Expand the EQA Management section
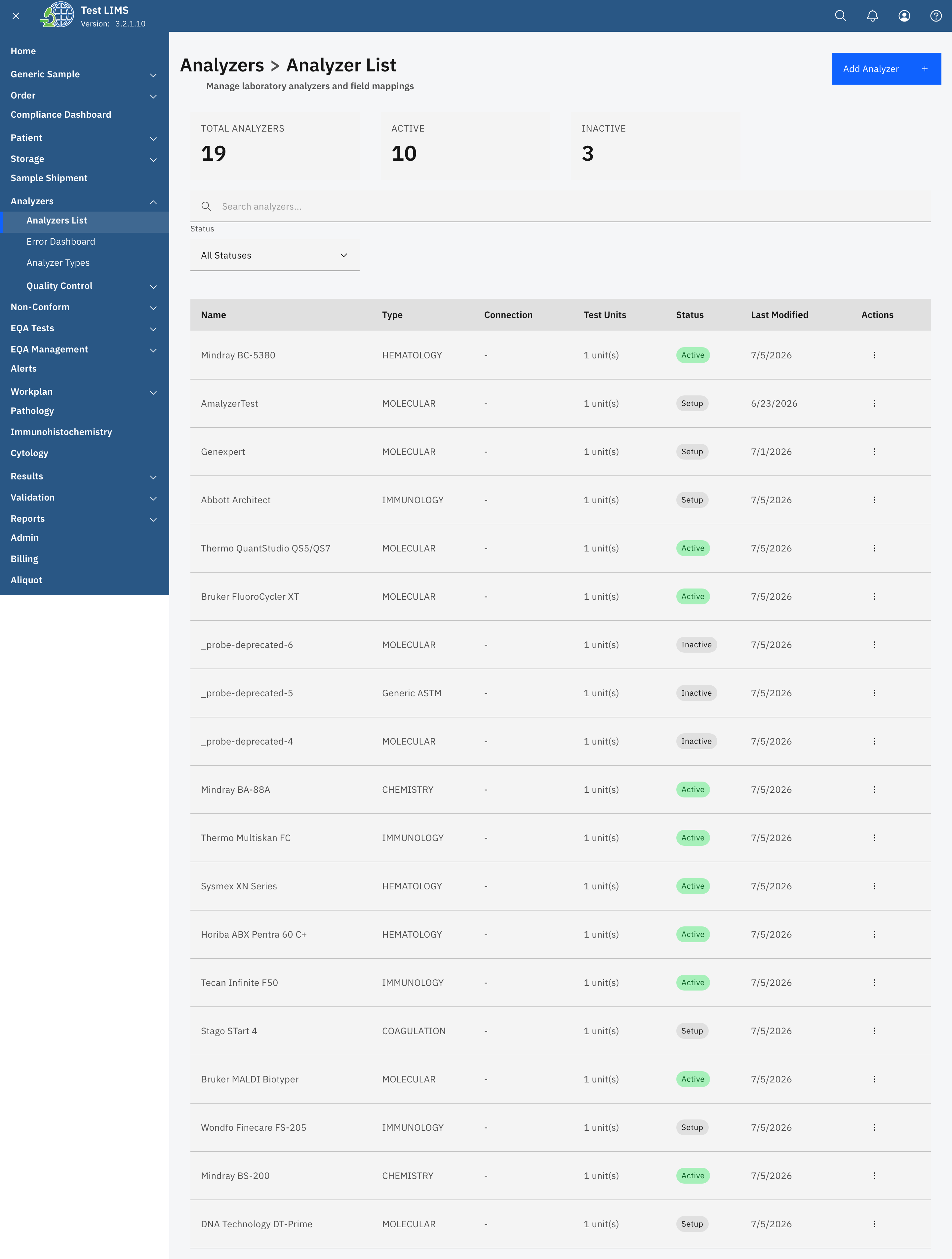 click(x=84, y=349)
